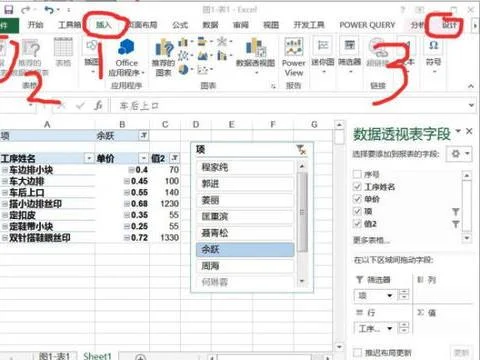
Task: Insert a 数据透视图 pivot chart
Action: click(x=255, y=55)
